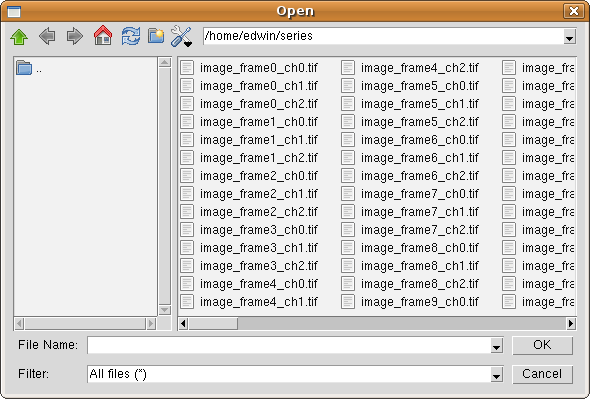Select image_frame4_ch0.tif
Screen dimensions: 590x399
(259, 284)
